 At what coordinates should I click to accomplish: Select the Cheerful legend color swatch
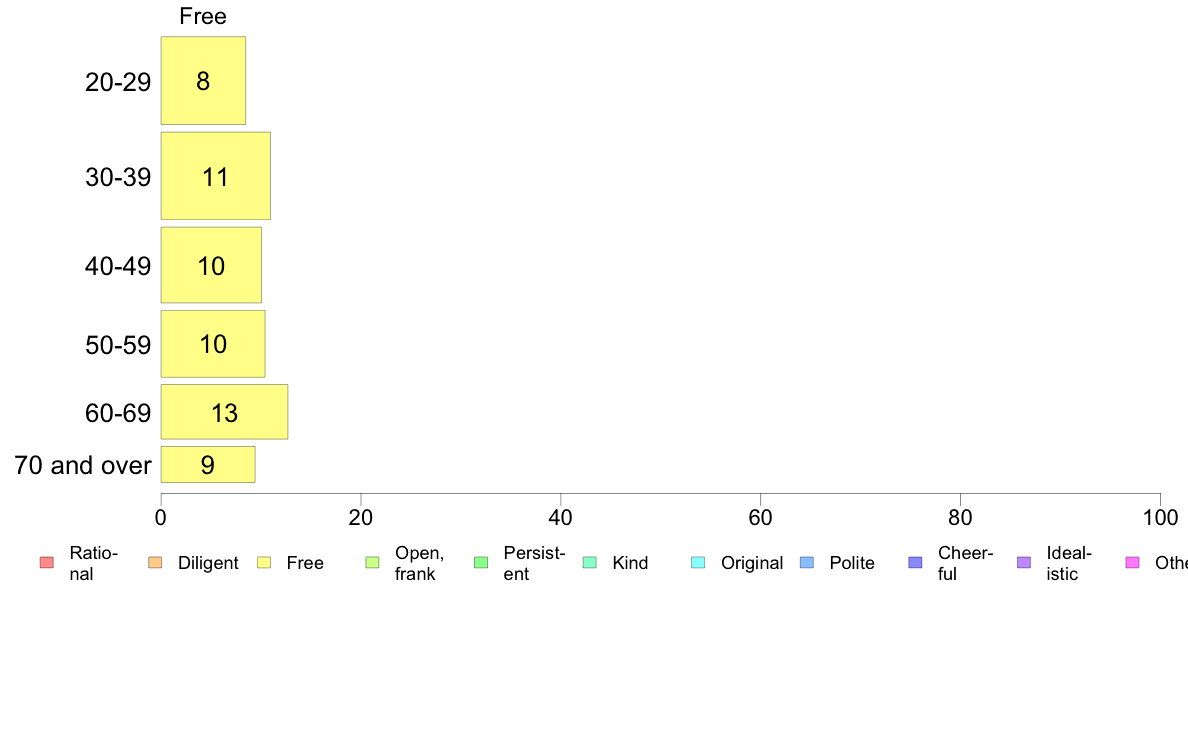click(916, 563)
